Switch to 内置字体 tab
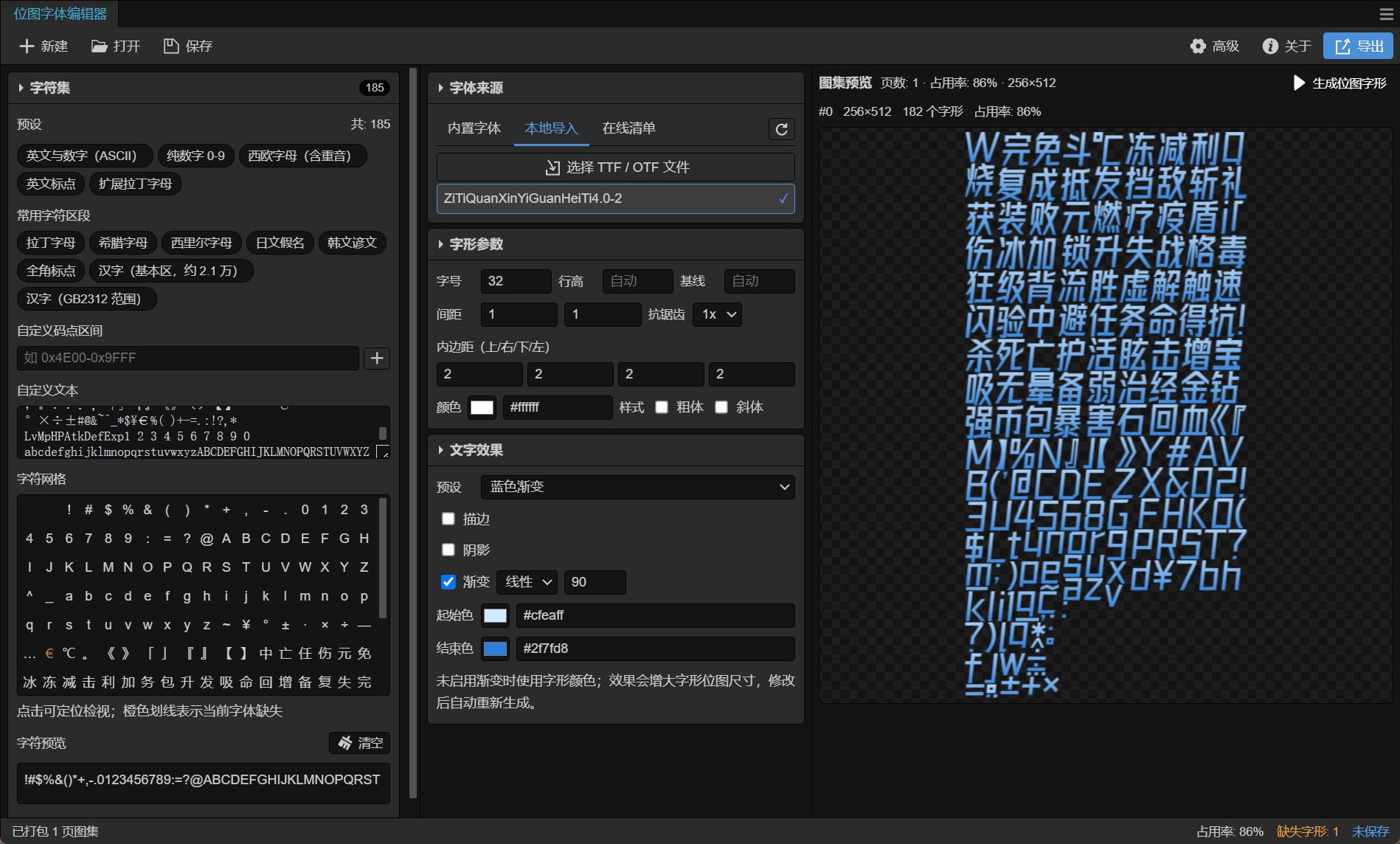The height and width of the screenshot is (844, 1400). pyautogui.click(x=474, y=128)
